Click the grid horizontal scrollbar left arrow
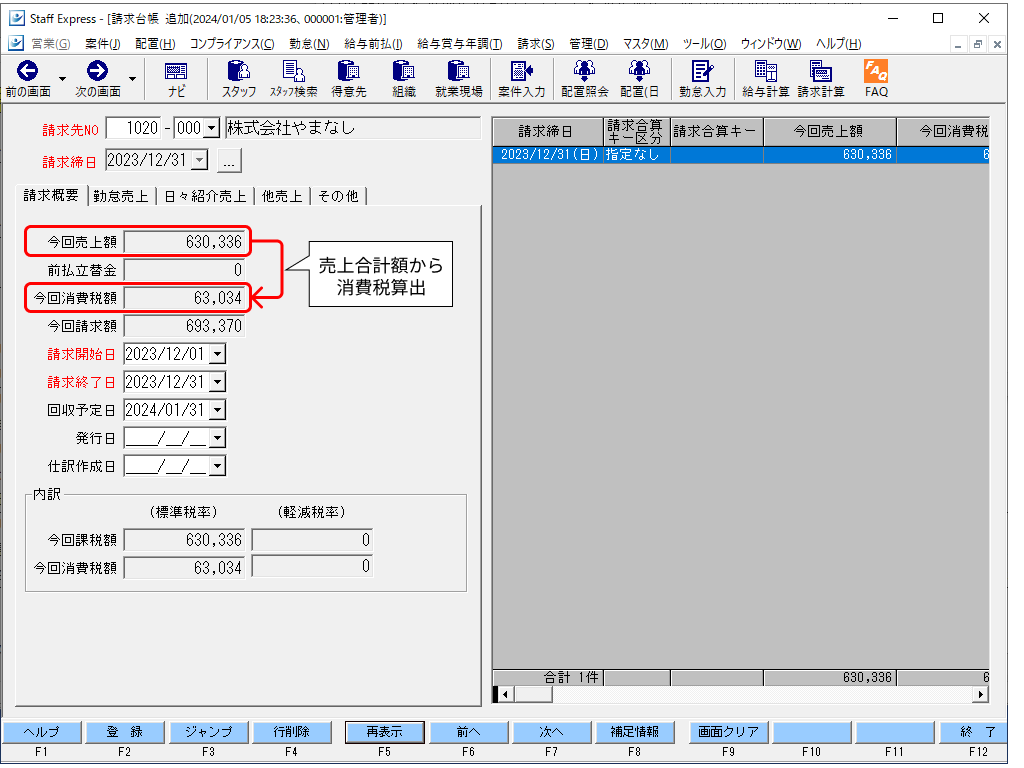1024x768 pixels. click(505, 695)
